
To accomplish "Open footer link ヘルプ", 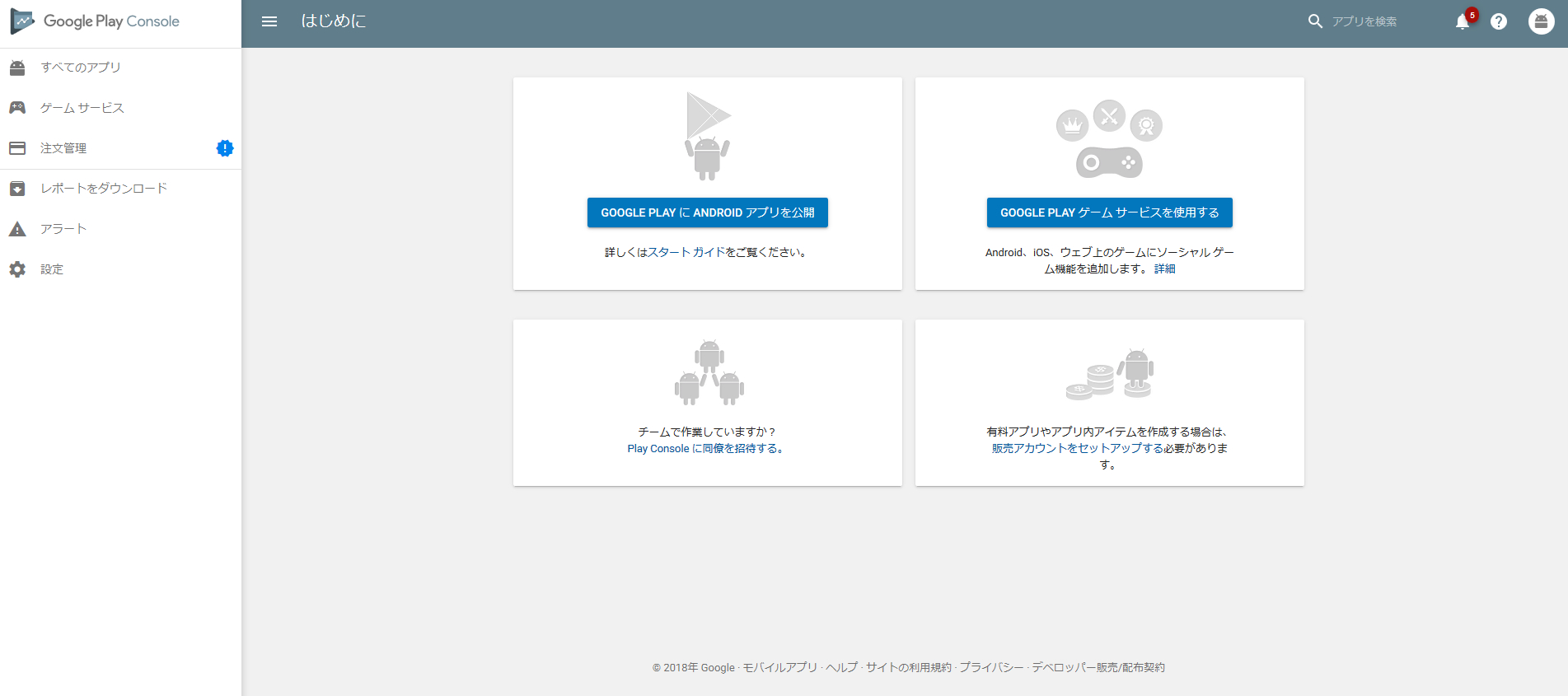I will [841, 667].
